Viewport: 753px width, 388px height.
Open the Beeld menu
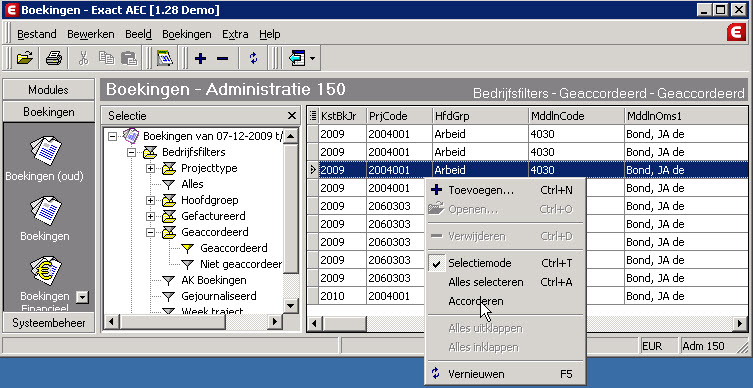pyautogui.click(x=138, y=34)
